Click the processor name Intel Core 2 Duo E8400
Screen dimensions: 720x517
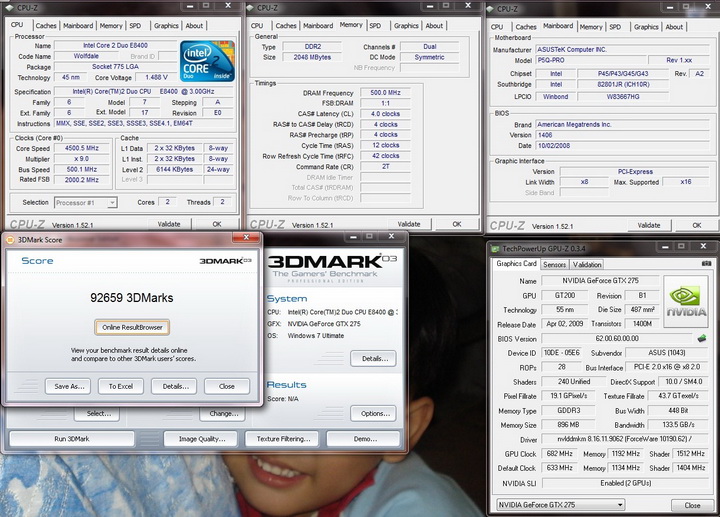[x=115, y=45]
